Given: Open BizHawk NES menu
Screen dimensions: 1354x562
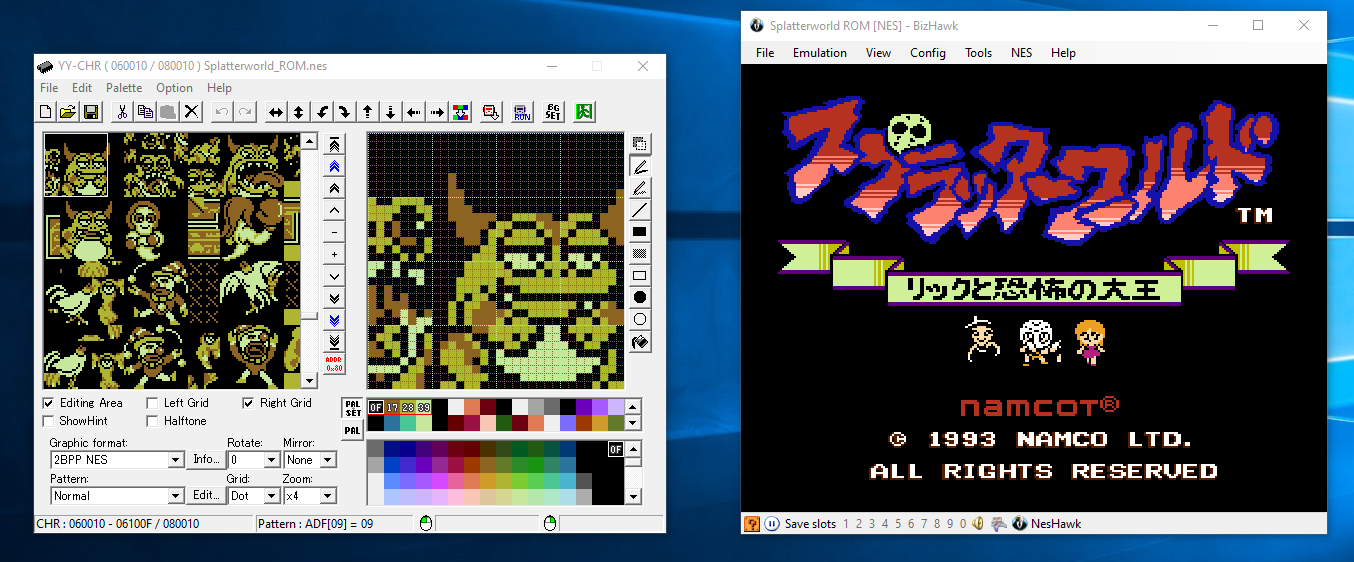Looking at the screenshot, I should coord(1021,53).
